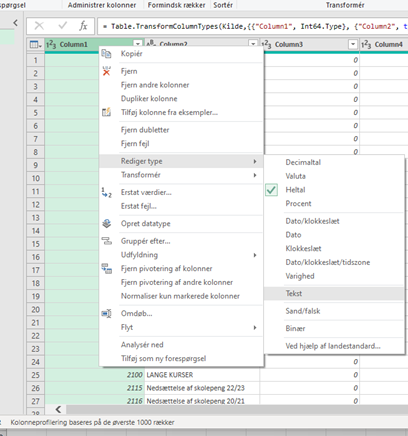Click Fjern andre kolonner
Screen dimensions: 408x436
pyautogui.click(x=181, y=85)
